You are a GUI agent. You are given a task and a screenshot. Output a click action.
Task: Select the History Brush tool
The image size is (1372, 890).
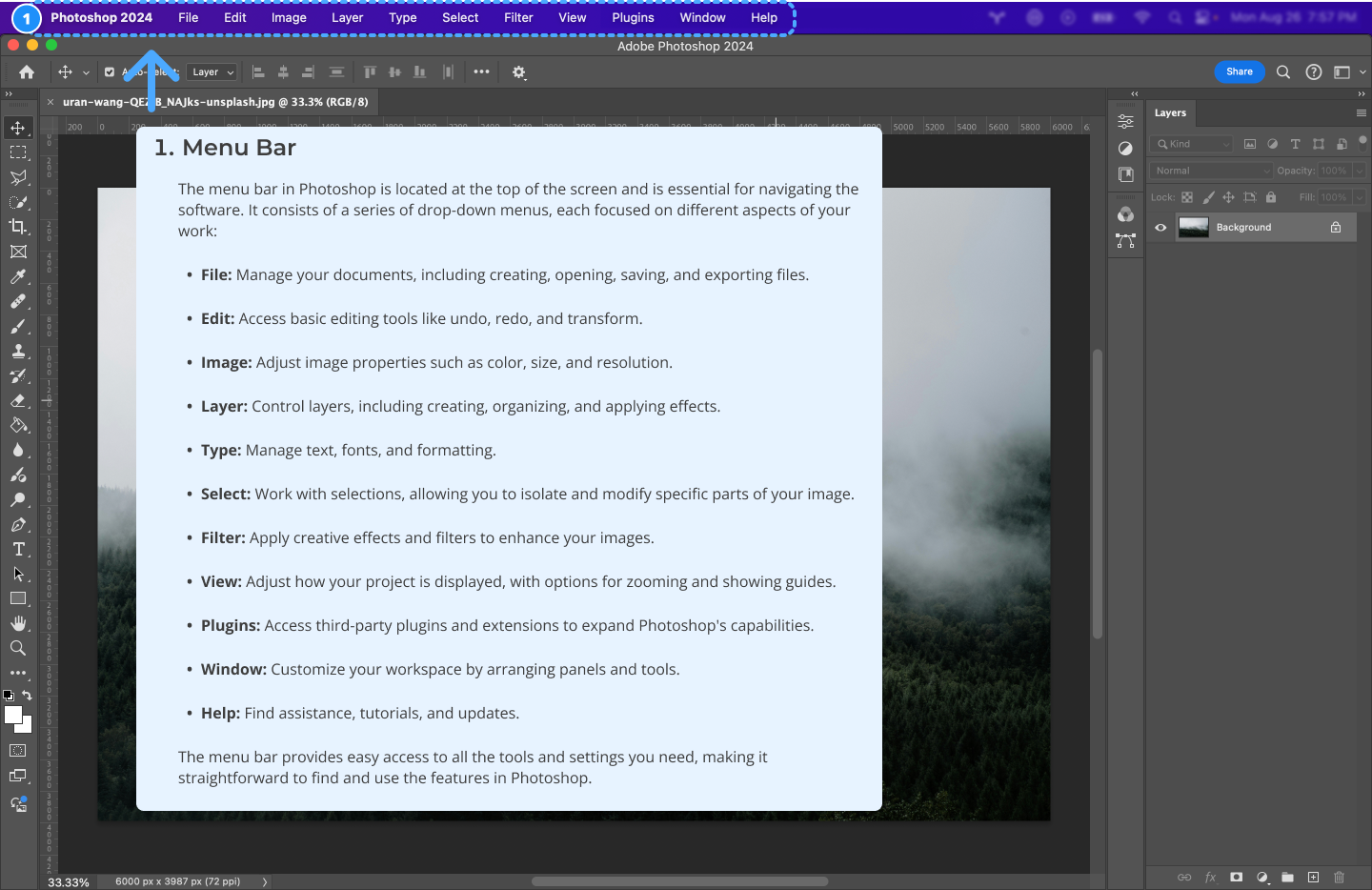(x=18, y=375)
